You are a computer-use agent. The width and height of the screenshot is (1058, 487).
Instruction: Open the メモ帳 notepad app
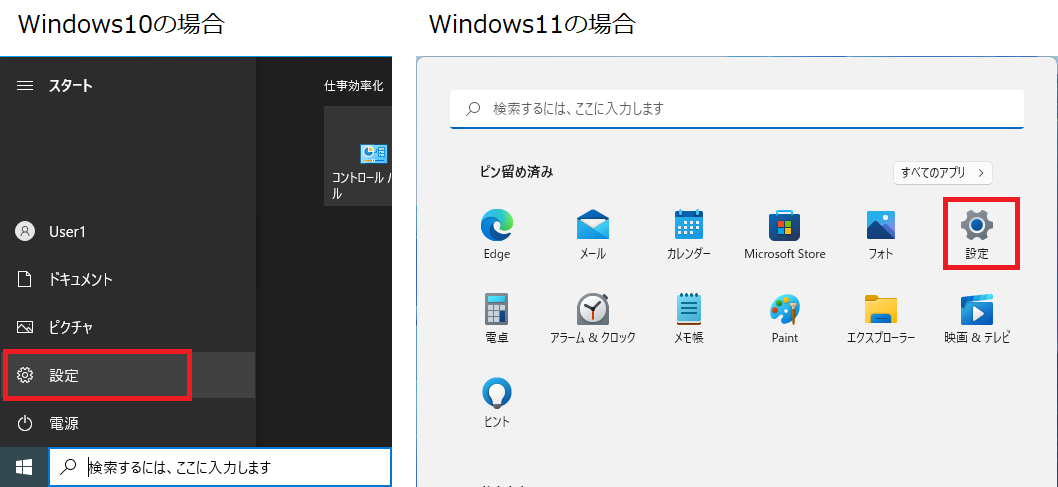click(688, 318)
